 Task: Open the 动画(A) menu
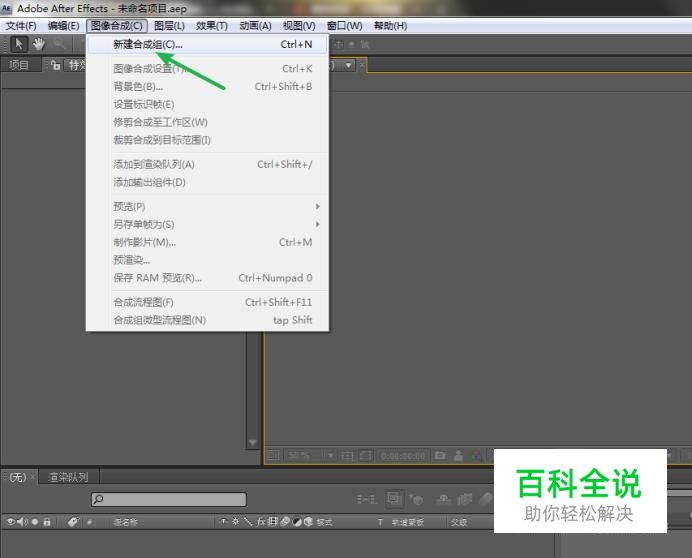(x=256, y=26)
